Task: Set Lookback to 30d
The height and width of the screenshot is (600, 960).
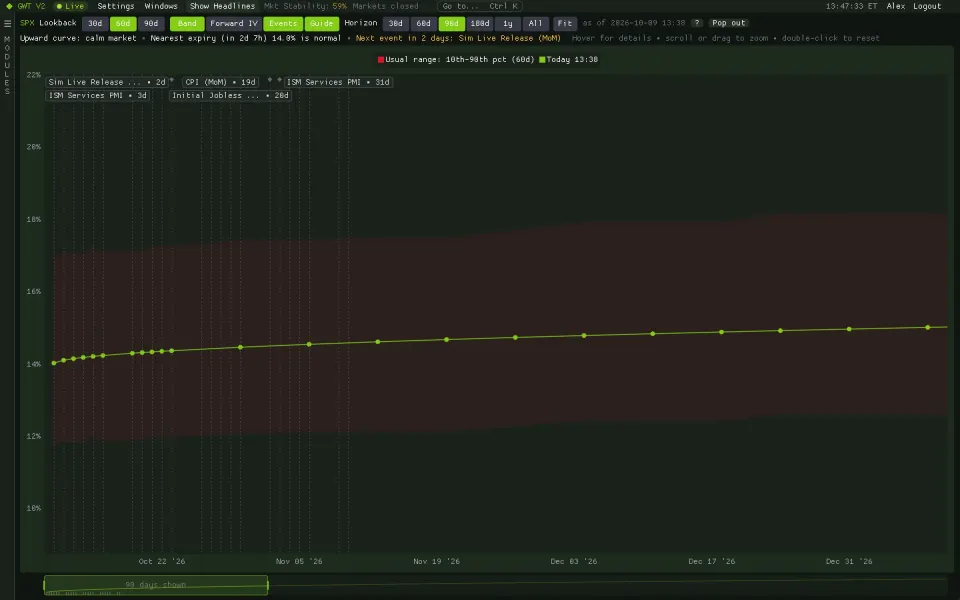Action: (95, 23)
